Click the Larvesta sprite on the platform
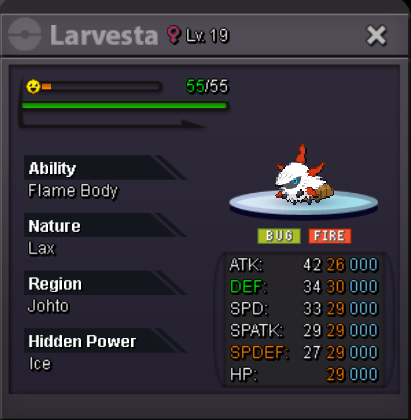411x420 pixels. pyautogui.click(x=303, y=176)
